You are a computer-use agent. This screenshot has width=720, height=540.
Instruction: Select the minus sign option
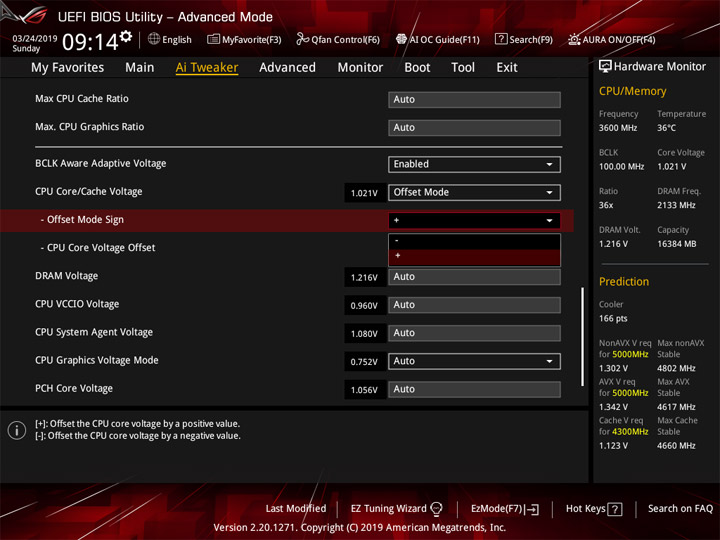pos(474,242)
